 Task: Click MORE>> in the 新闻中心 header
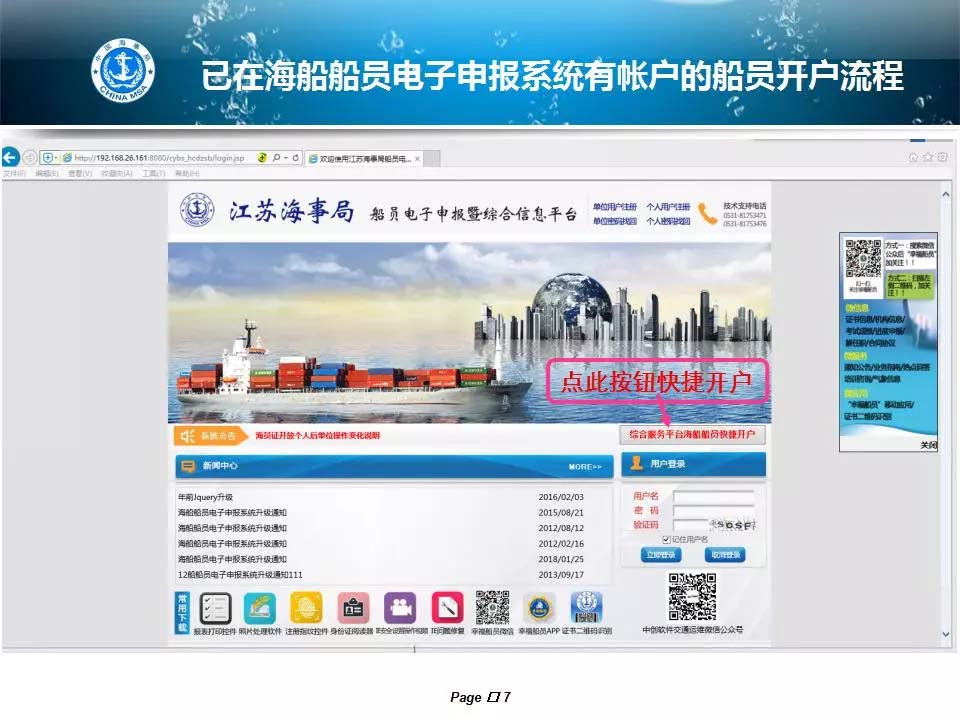(585, 467)
